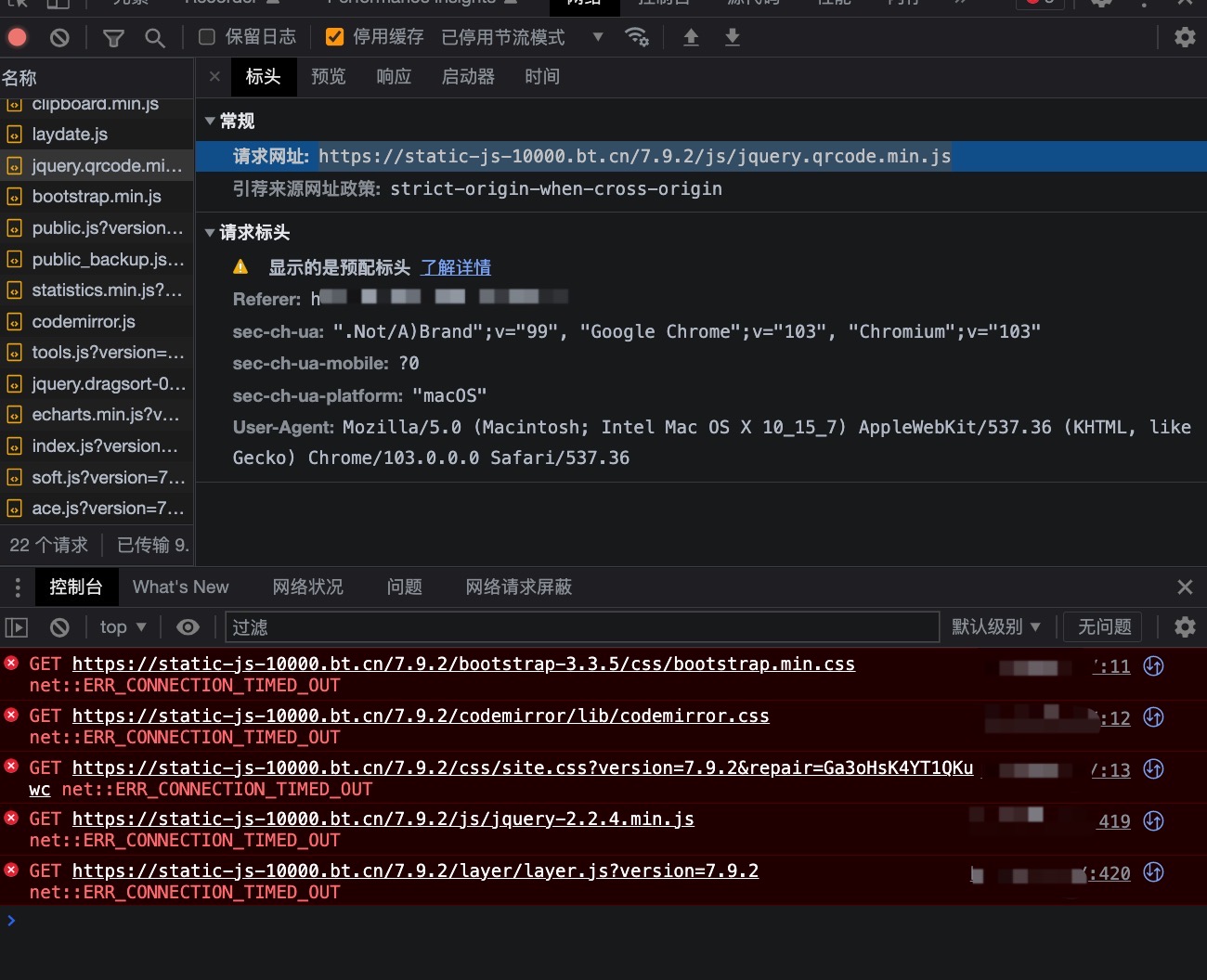The width and height of the screenshot is (1207, 980).
Task: Clear the console output
Action: click(x=59, y=627)
